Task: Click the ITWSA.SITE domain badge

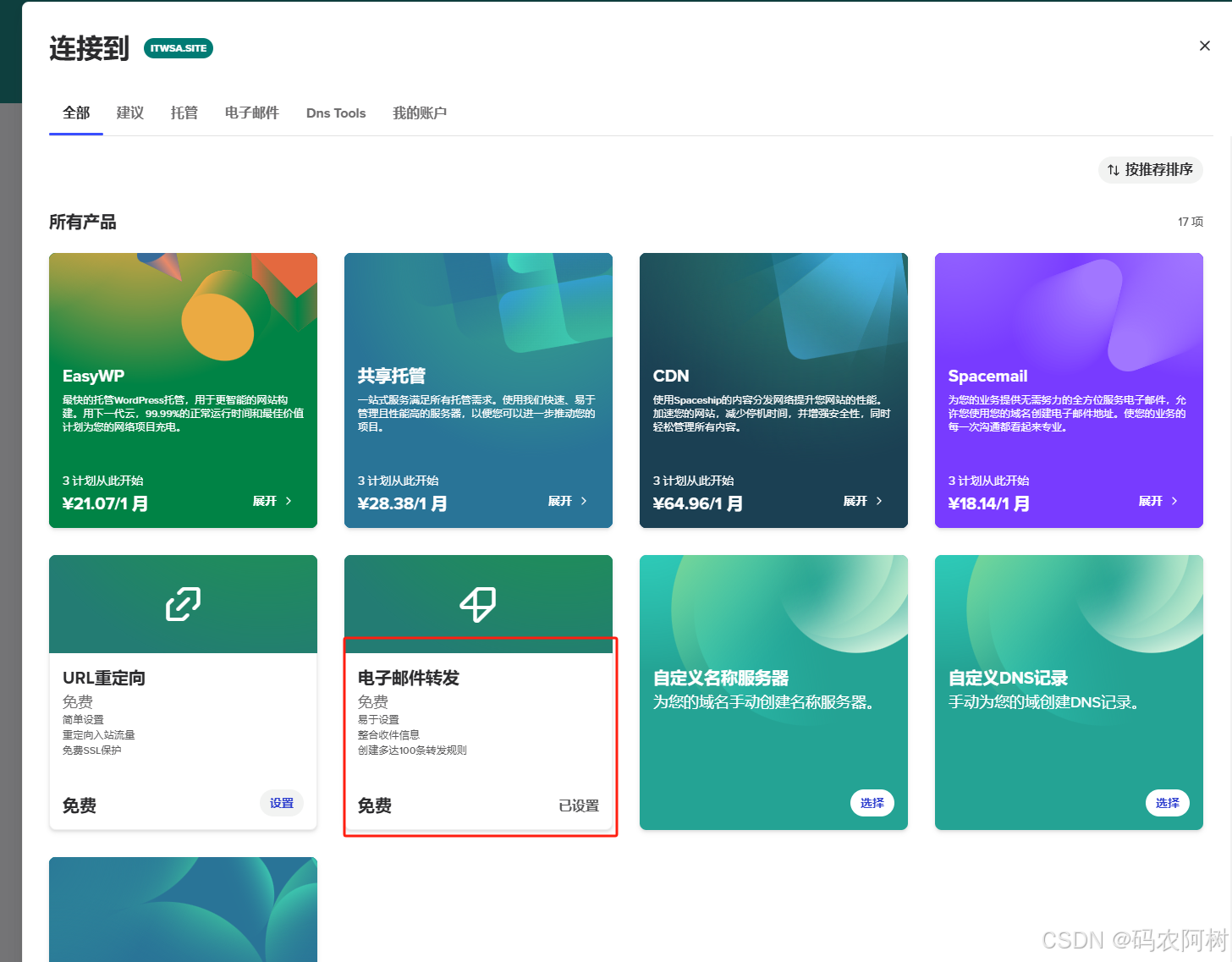Action: coord(179,48)
